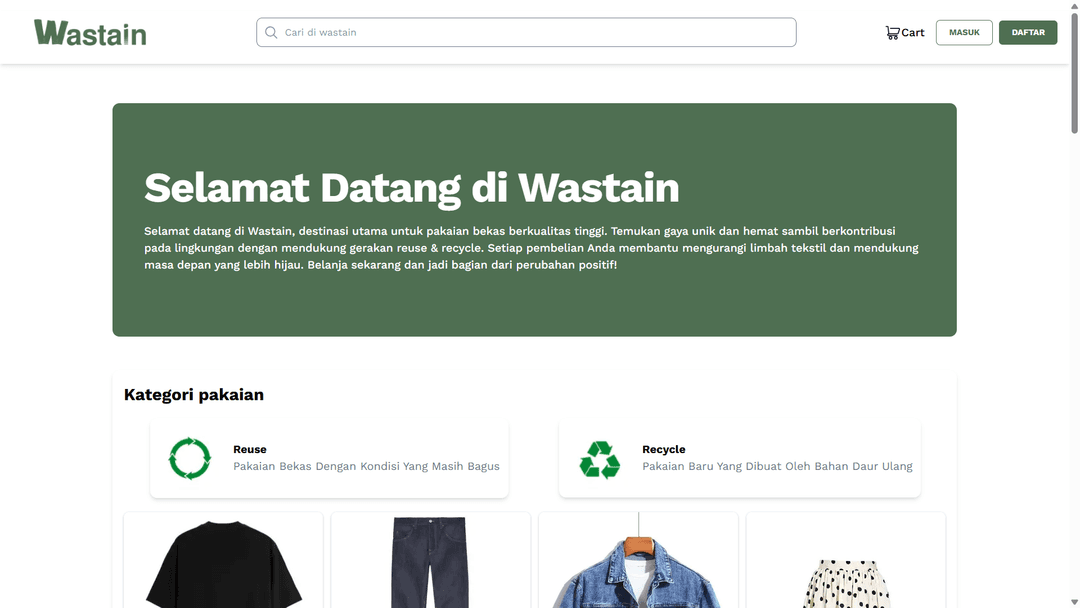Focus the 'Cari di wastain' search field
The width and height of the screenshot is (1080, 608).
coord(526,32)
